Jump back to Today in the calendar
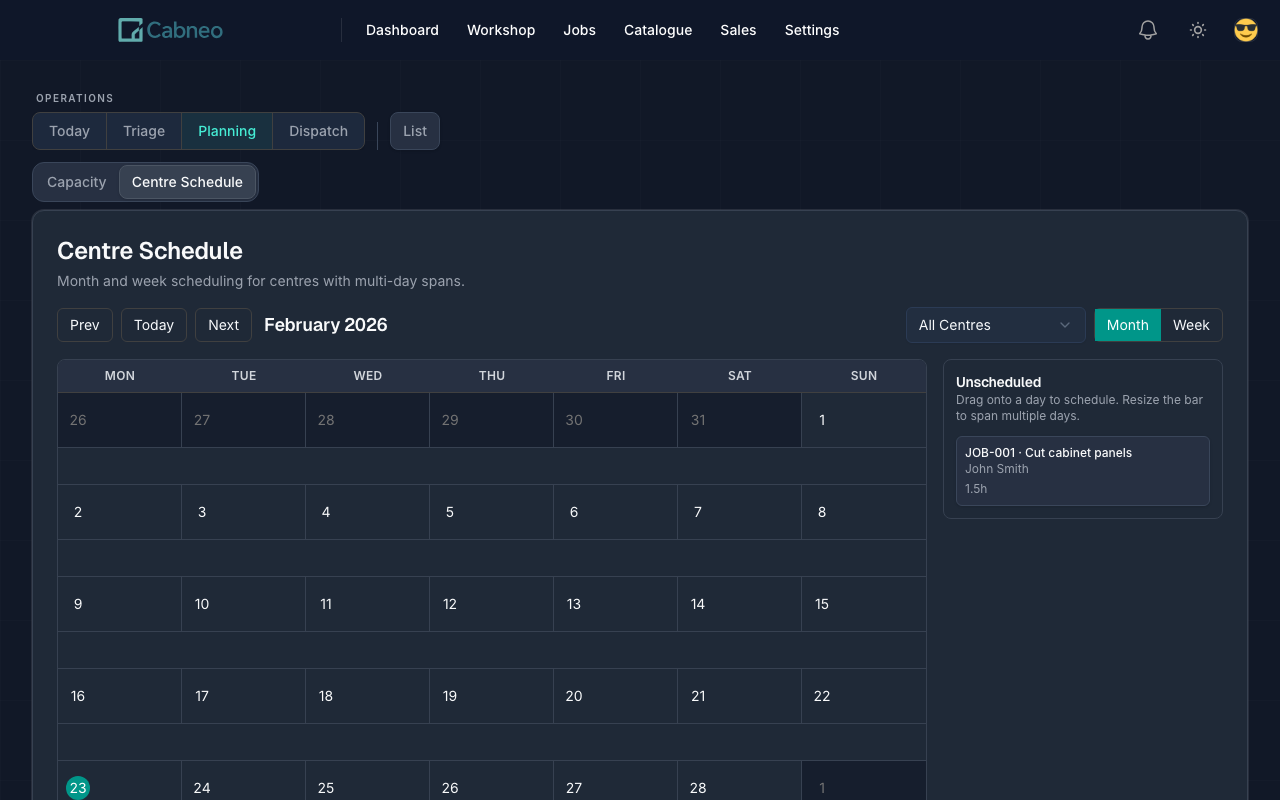1280x800 pixels. [153, 324]
